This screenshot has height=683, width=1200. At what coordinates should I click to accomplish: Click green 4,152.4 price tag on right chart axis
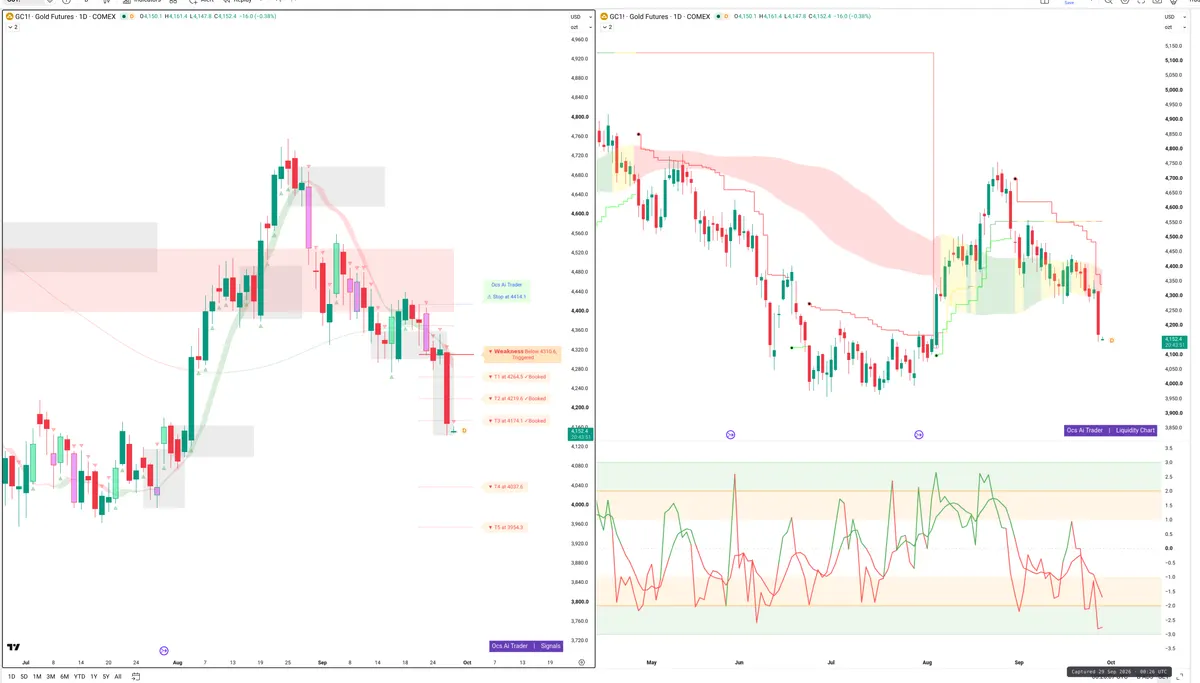pyautogui.click(x=1176, y=342)
